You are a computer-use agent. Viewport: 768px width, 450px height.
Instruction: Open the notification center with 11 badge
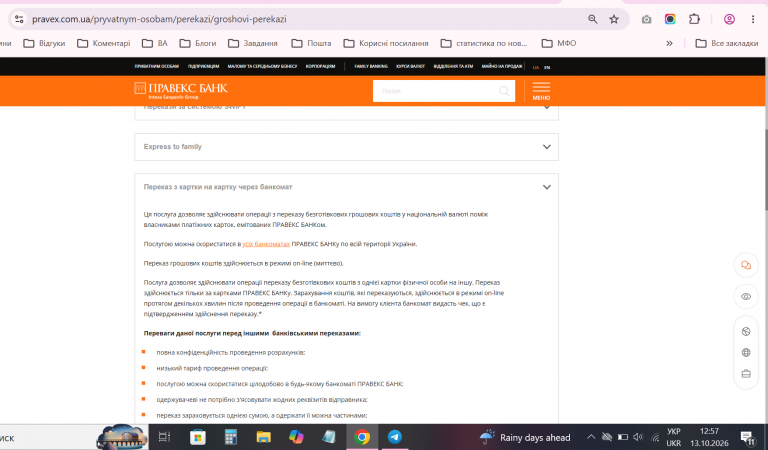[x=747, y=438]
